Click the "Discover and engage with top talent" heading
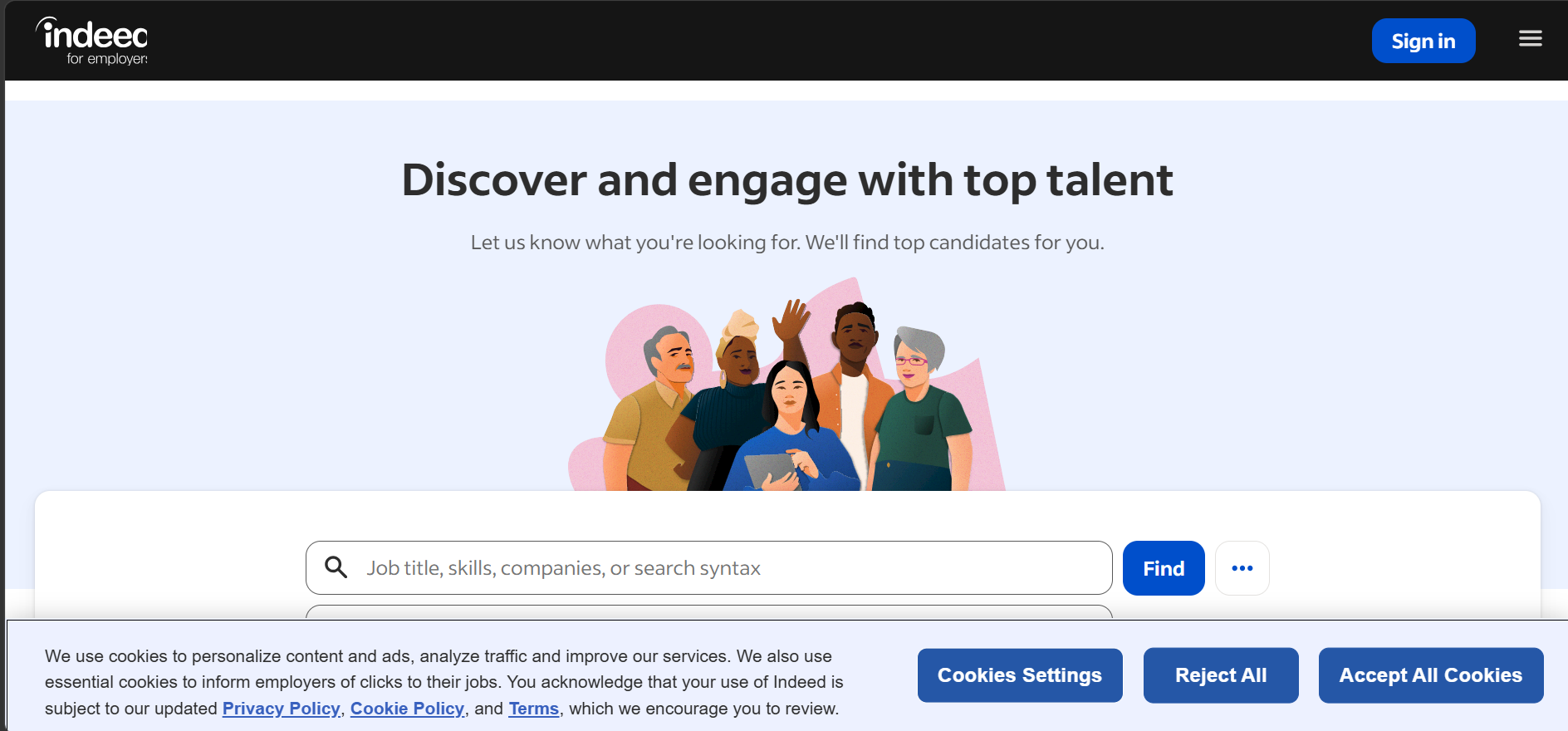This screenshot has height=731, width=1568. pyautogui.click(x=786, y=180)
